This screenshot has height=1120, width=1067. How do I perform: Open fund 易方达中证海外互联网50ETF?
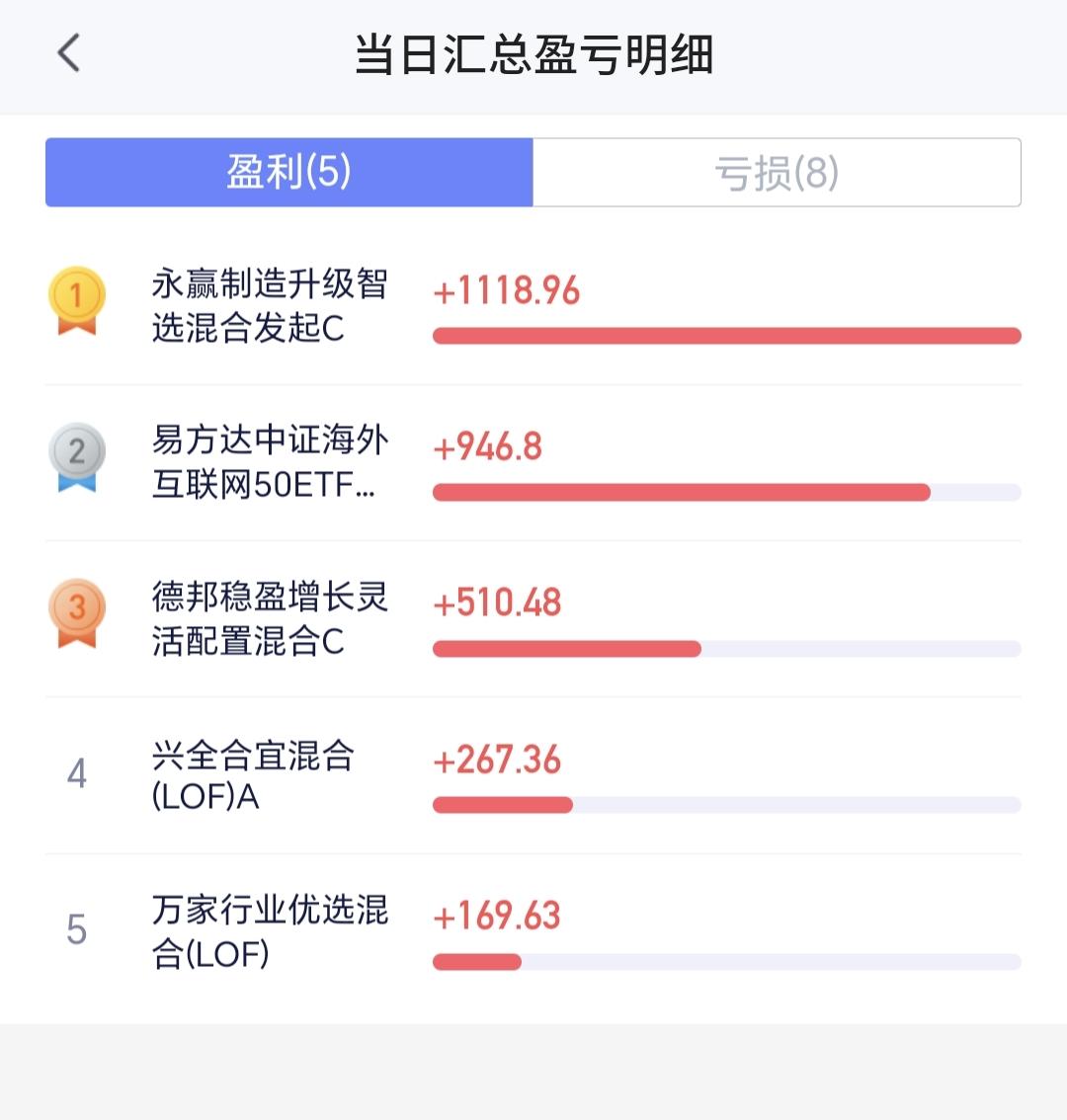tap(270, 462)
